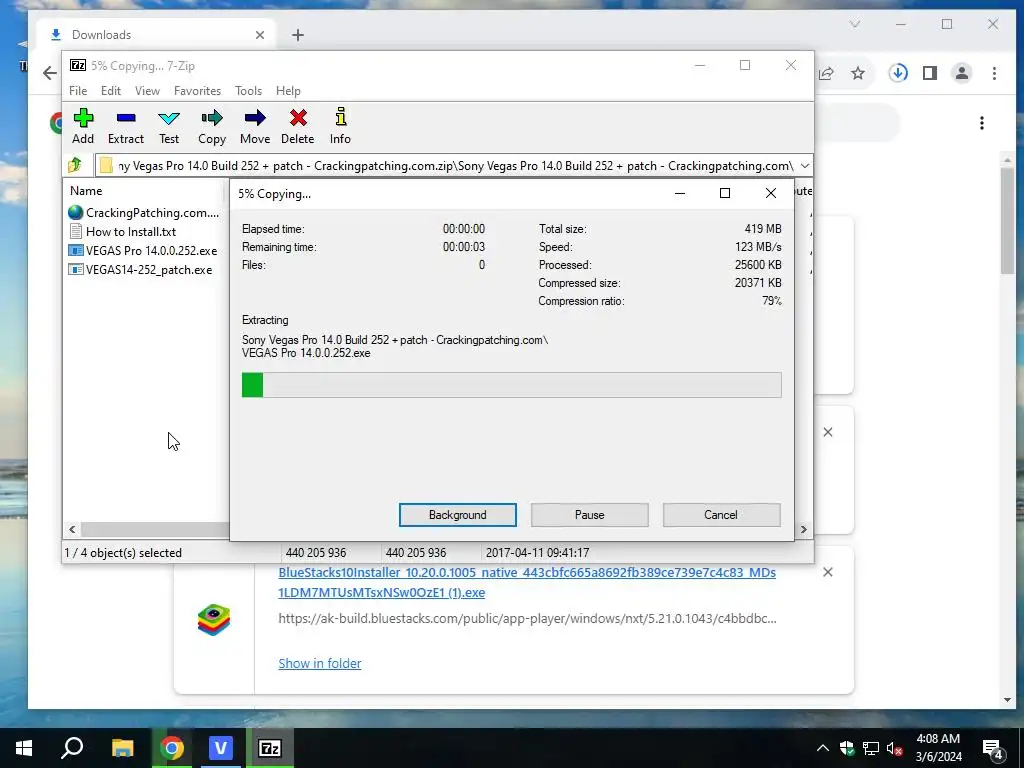Click the Info toolbar icon
1024x768 pixels.
point(340,126)
